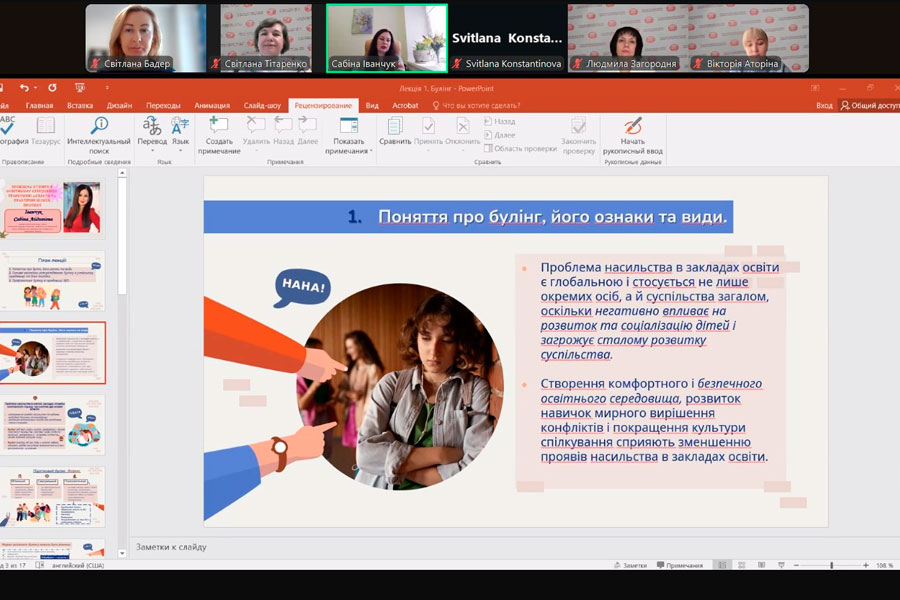Screen dimensions: 900x600
Task: Open the Дизайн ribbon tab
Action: tap(119, 105)
